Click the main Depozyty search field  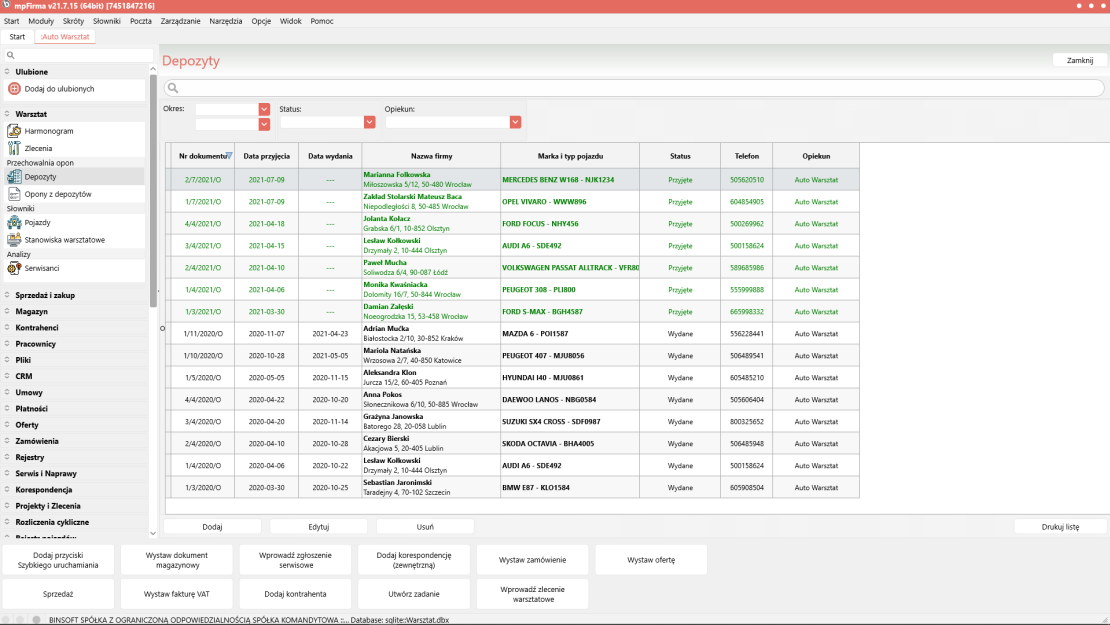click(x=634, y=89)
